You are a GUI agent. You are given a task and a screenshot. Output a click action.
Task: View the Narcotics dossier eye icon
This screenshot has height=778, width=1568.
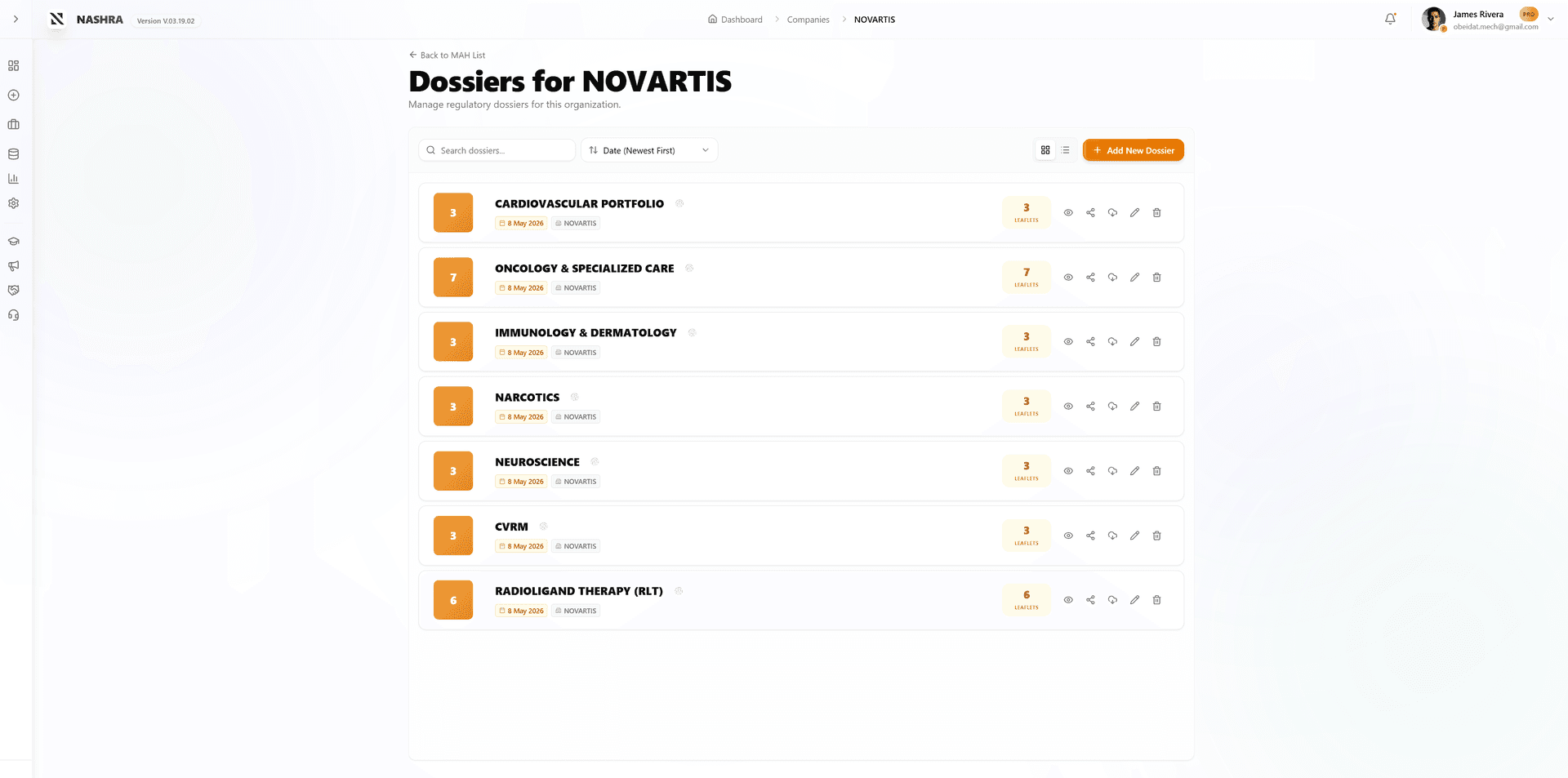1068,406
